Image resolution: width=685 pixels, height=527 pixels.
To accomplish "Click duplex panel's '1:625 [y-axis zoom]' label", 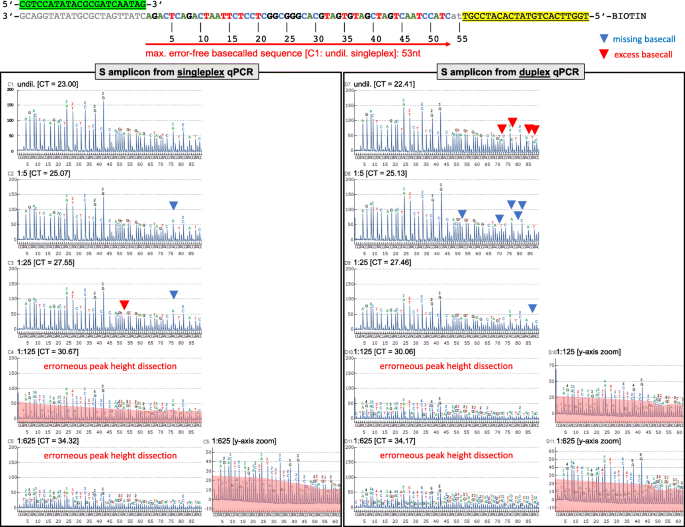I will click(589, 441).
